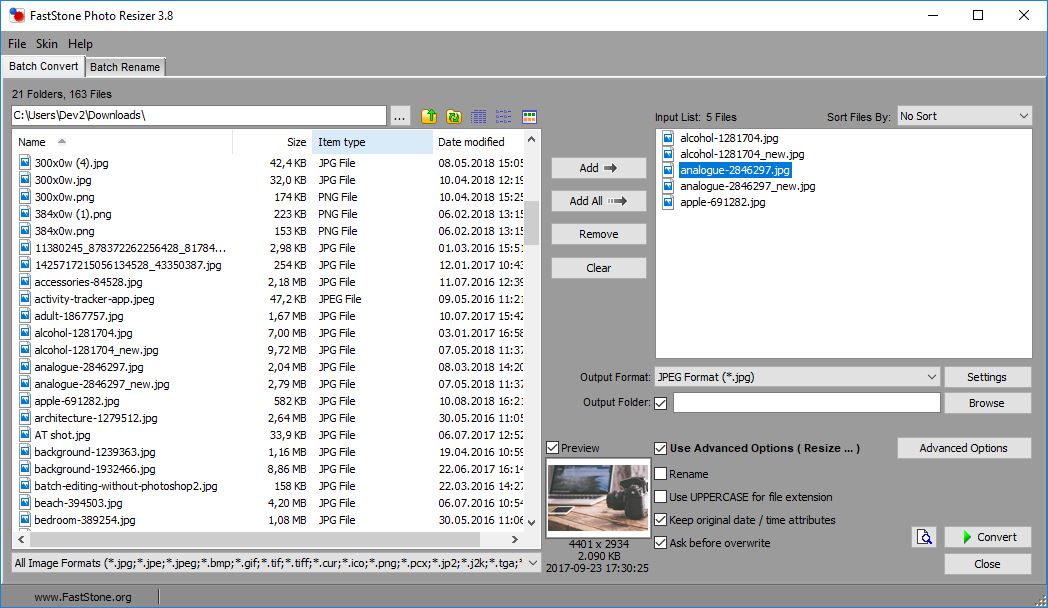Viewport: 1048px width, 608px height.
Task: Open output format Settings
Action: click(987, 377)
